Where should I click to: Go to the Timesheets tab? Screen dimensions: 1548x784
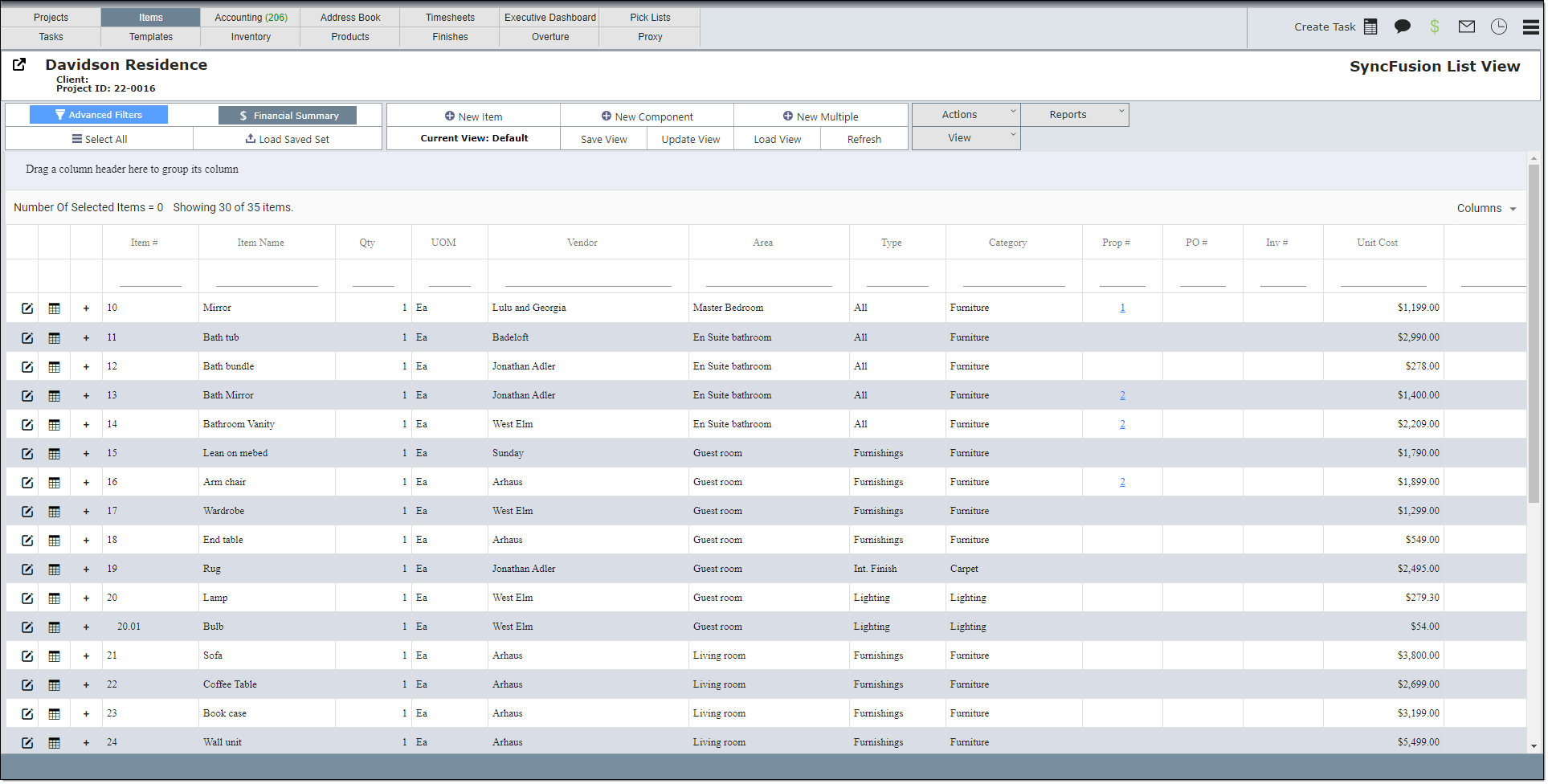coord(450,17)
